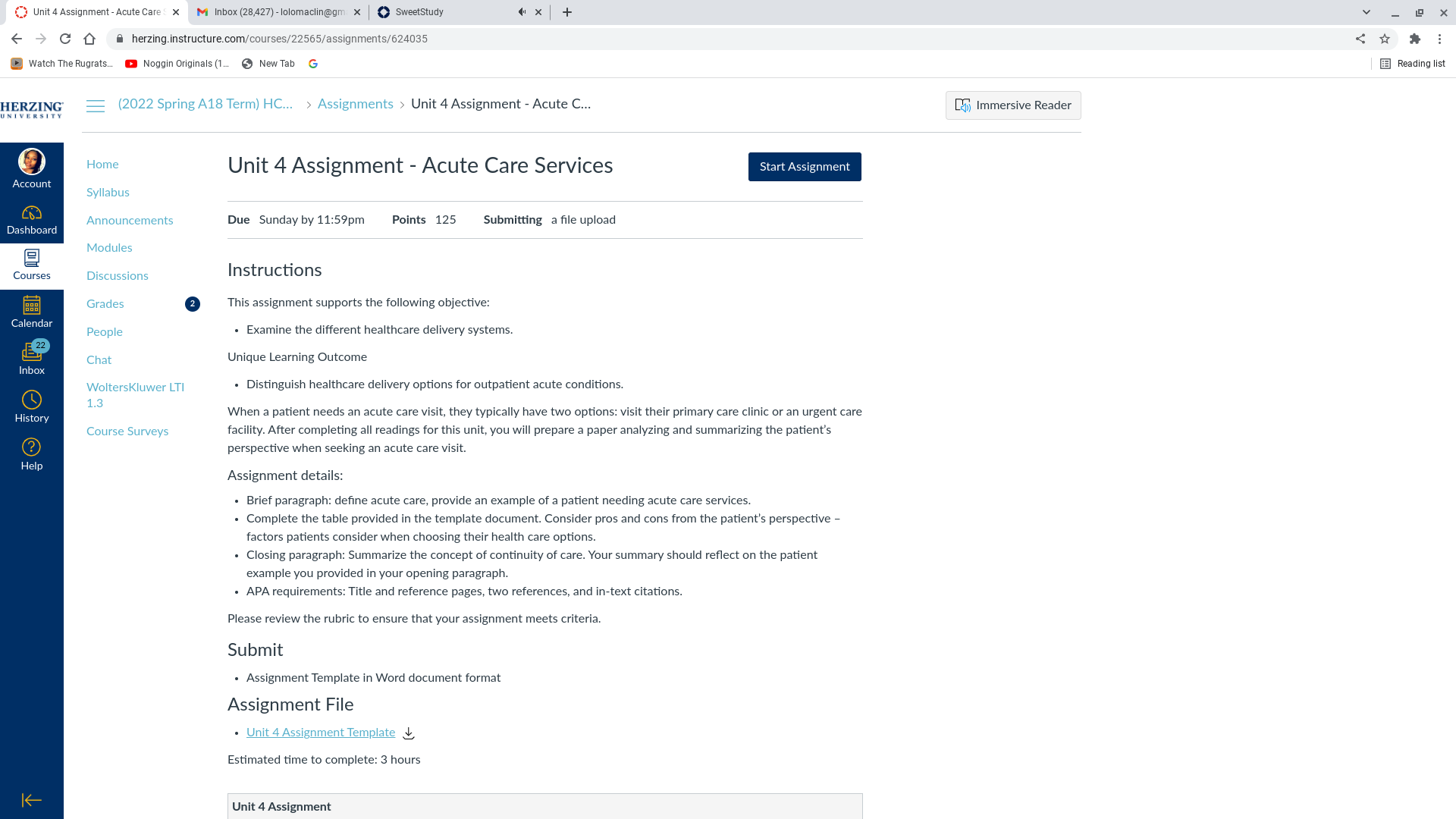Mute the SweetStudy tab audio icon
Viewport: 1456px width, 819px height.
point(522,12)
